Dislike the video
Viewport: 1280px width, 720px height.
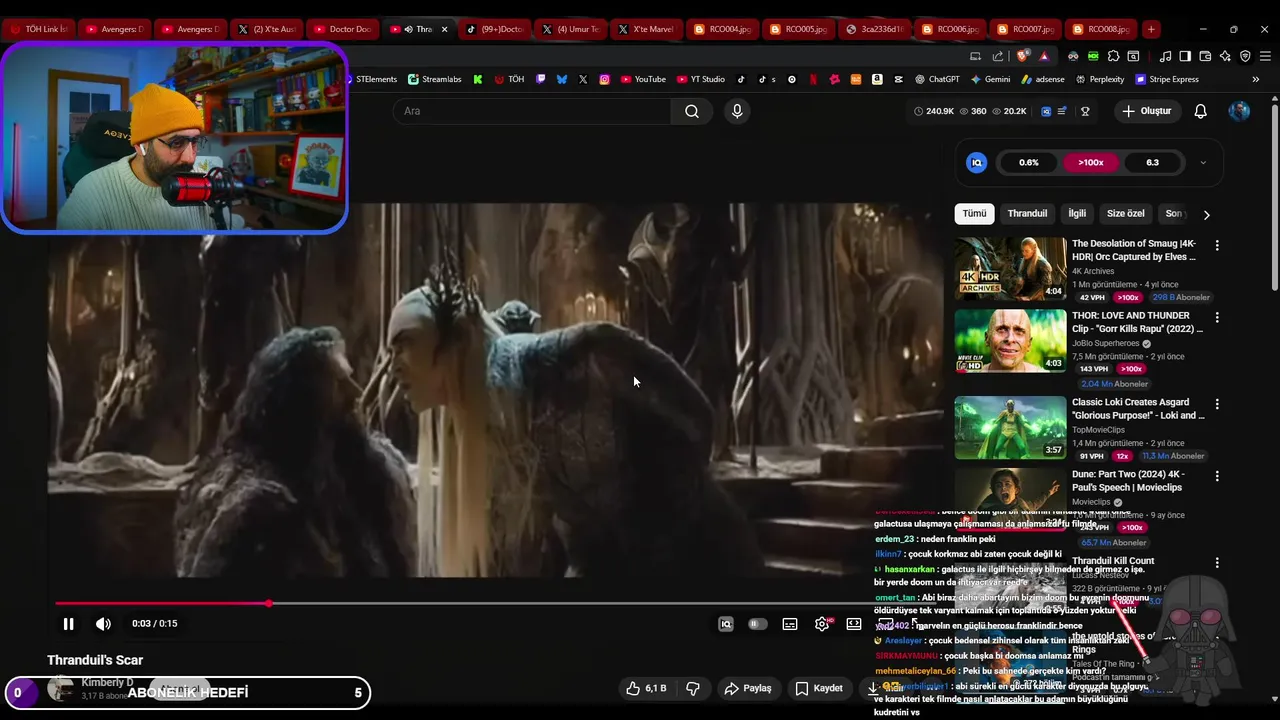click(692, 688)
